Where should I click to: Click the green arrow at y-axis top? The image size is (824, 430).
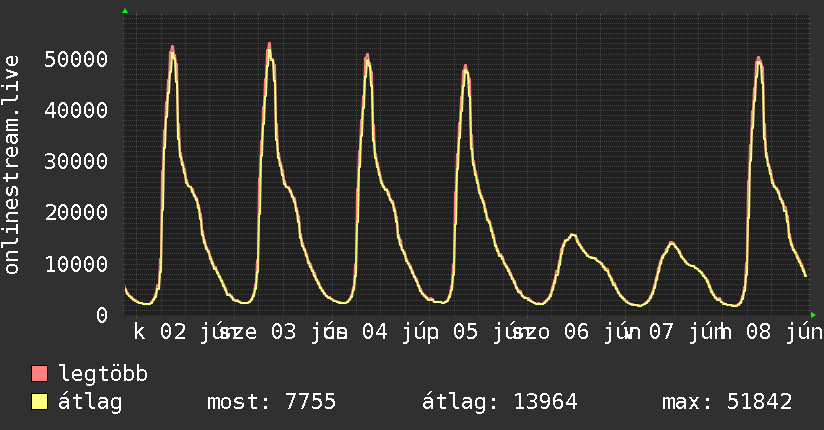125,11
